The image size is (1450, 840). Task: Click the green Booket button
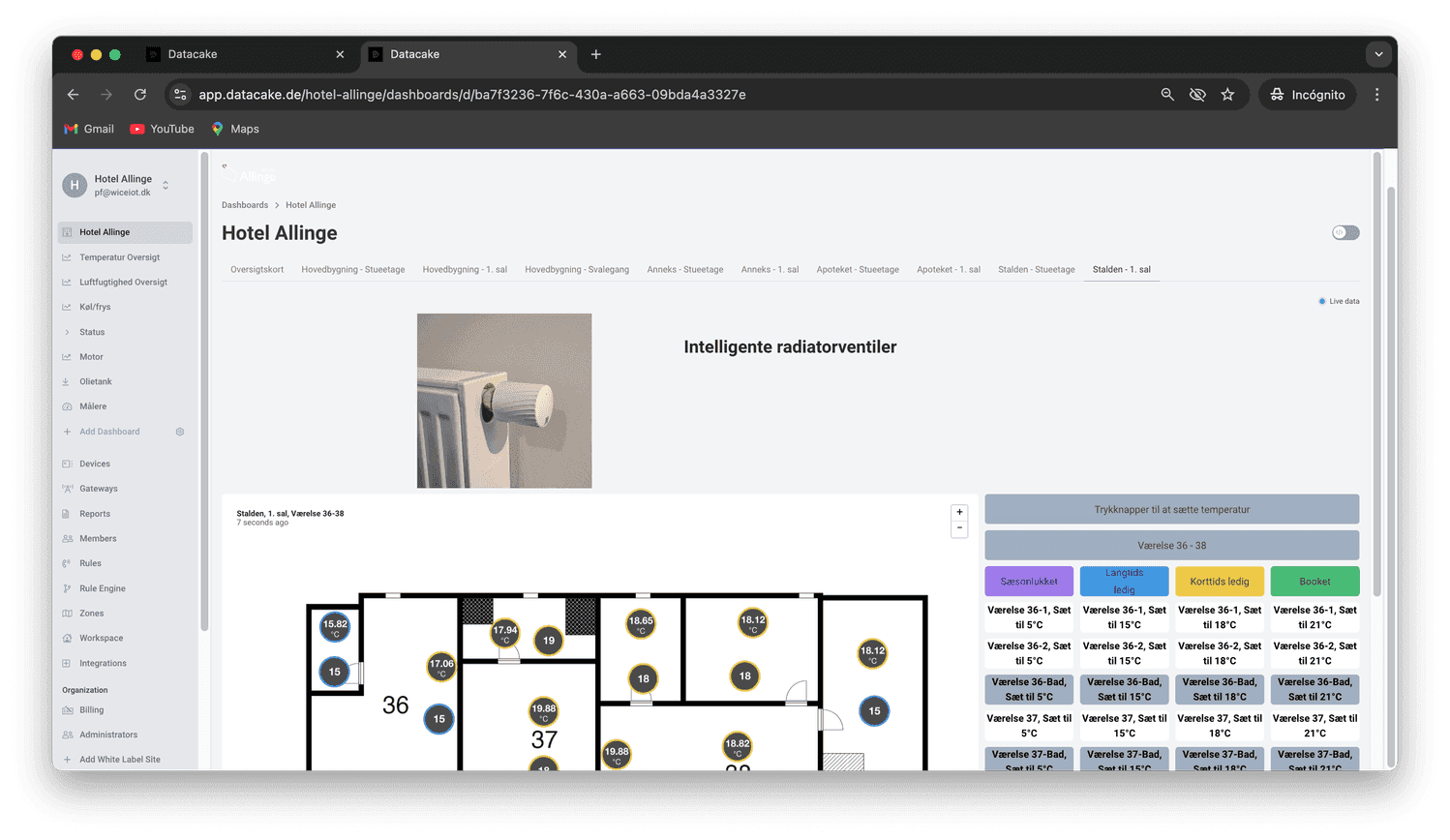pos(1314,582)
